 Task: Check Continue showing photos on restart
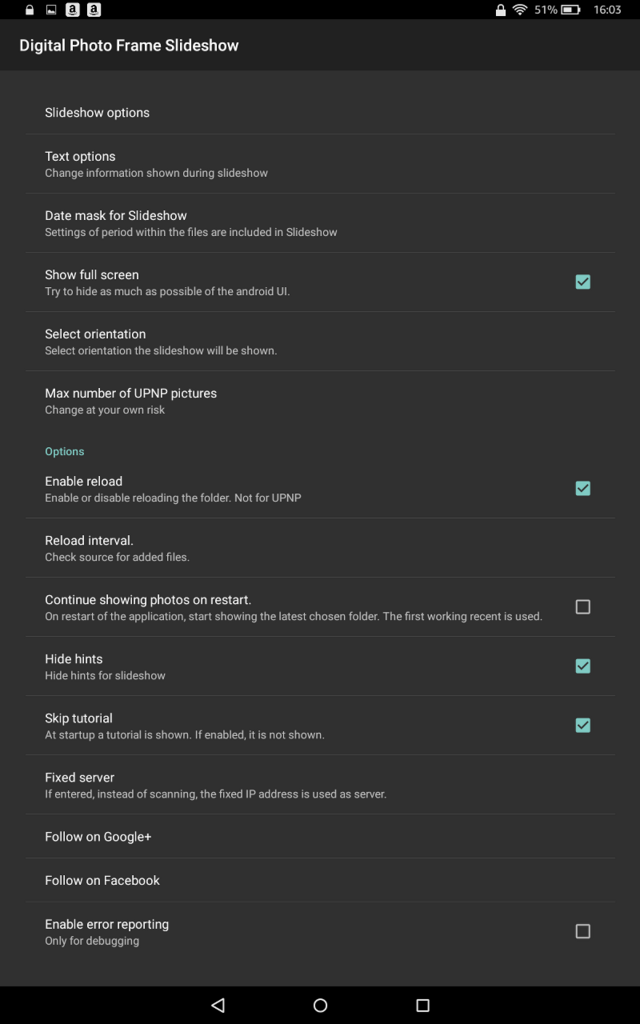click(x=583, y=607)
